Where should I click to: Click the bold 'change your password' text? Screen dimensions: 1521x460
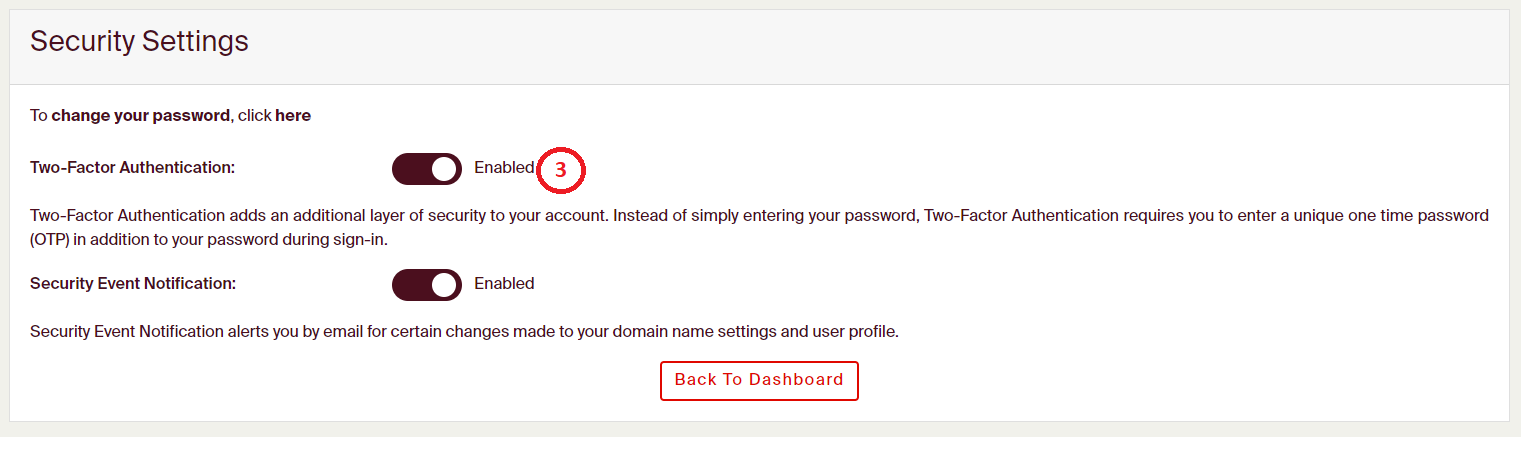pos(141,116)
